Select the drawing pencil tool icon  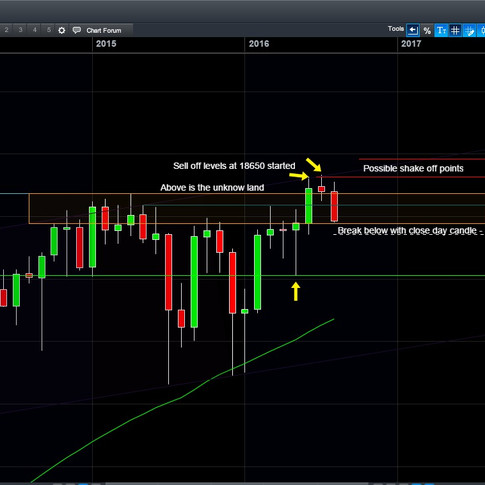469,30
